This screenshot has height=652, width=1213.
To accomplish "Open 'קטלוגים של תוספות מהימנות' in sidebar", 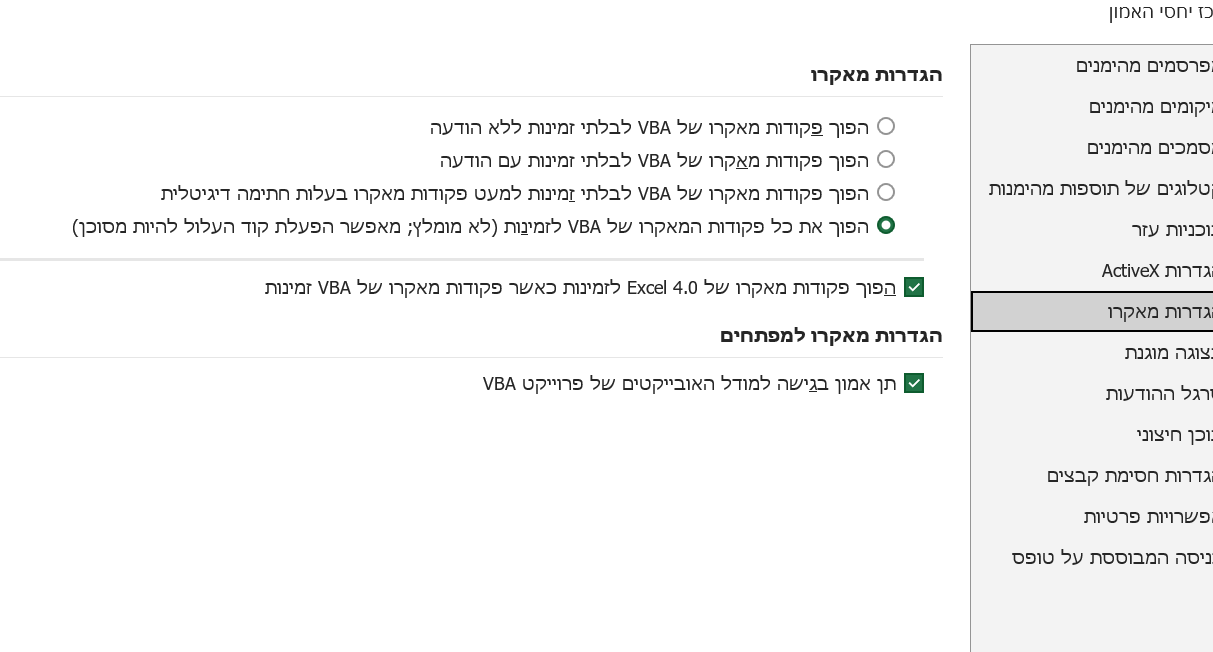I will click(1100, 188).
